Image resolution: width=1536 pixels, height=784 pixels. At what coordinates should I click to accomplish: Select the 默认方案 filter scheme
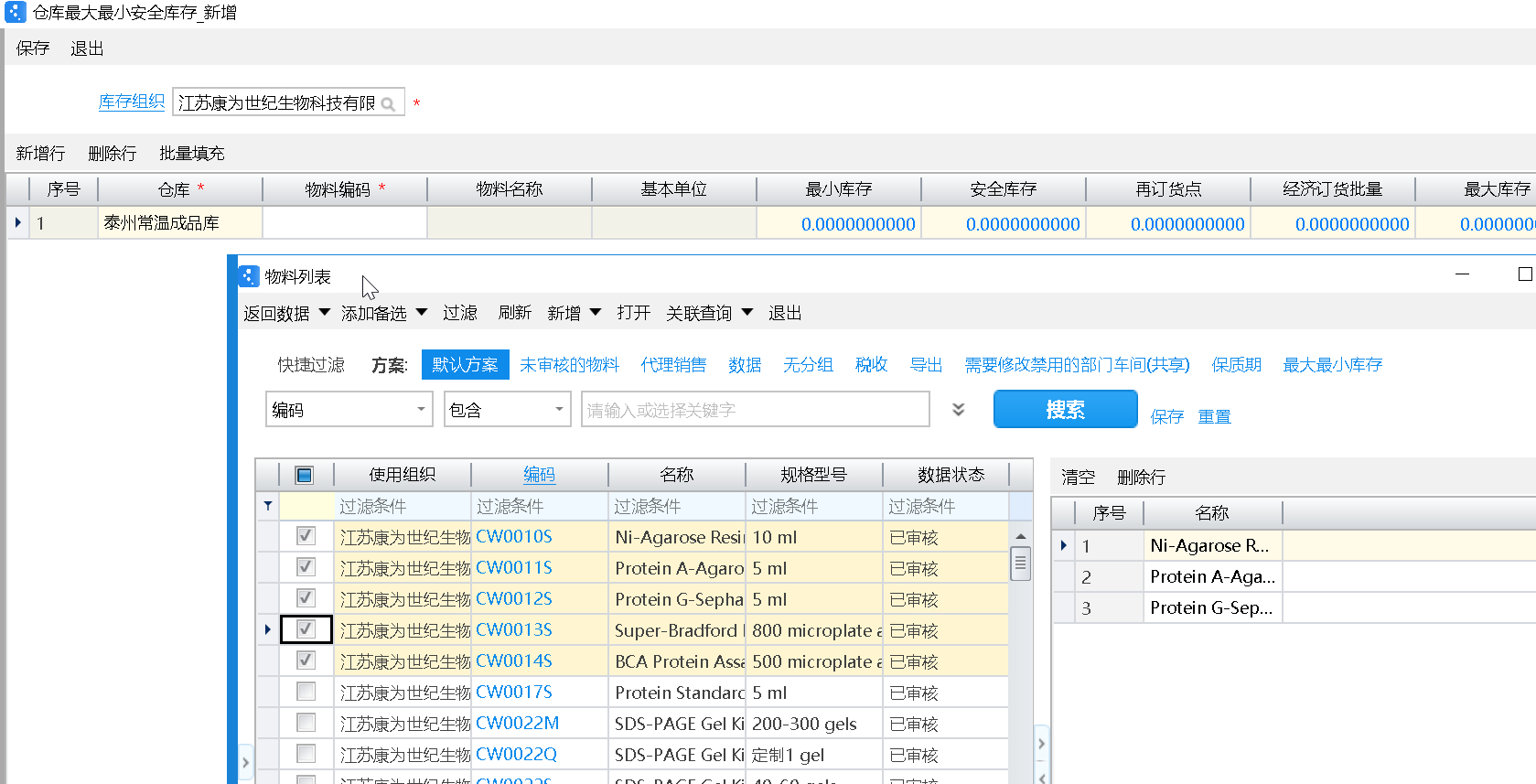pos(465,364)
